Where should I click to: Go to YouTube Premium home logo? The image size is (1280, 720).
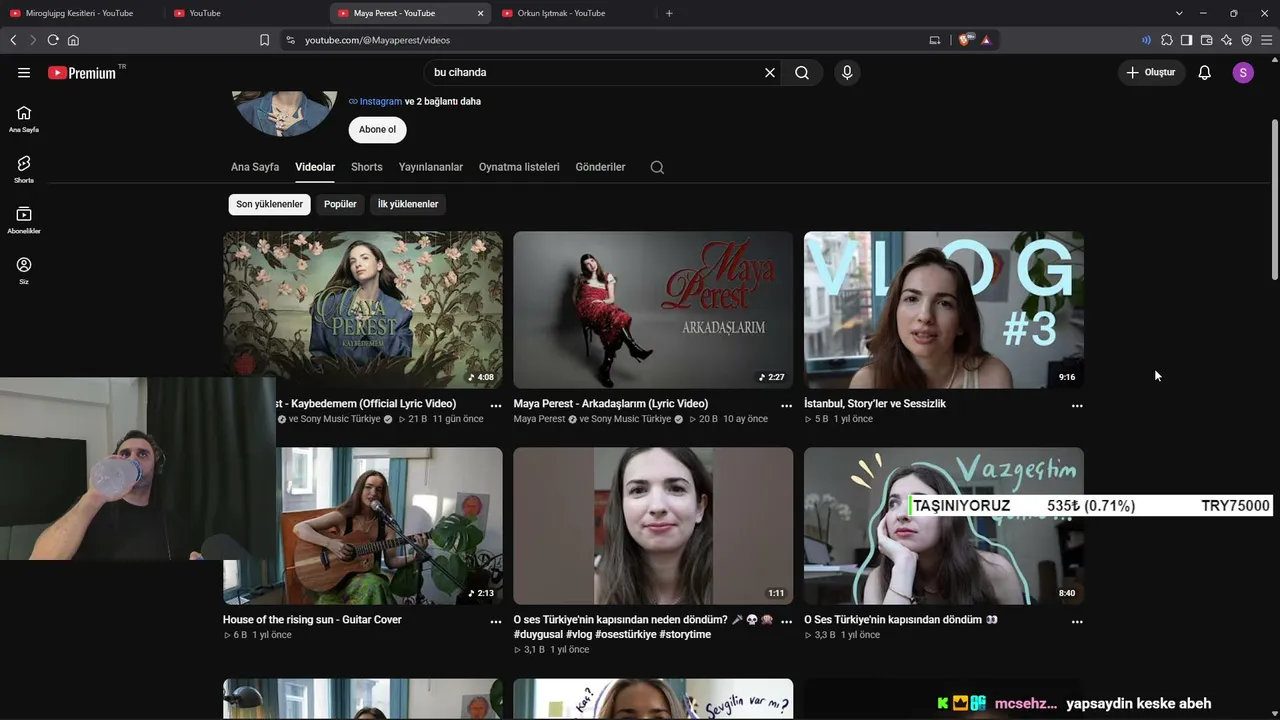click(82, 73)
